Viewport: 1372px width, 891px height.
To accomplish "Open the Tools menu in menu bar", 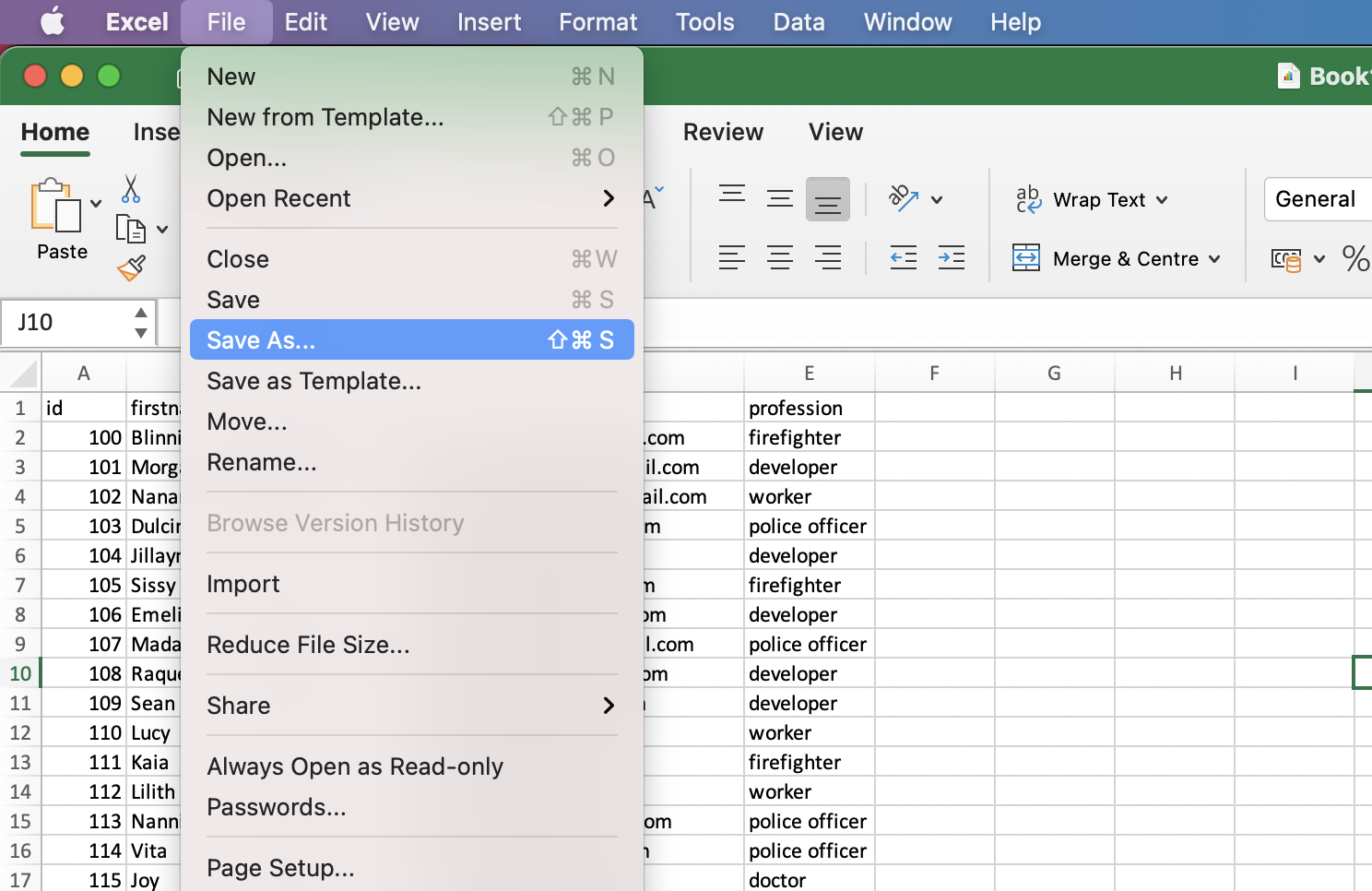I will coord(704,22).
